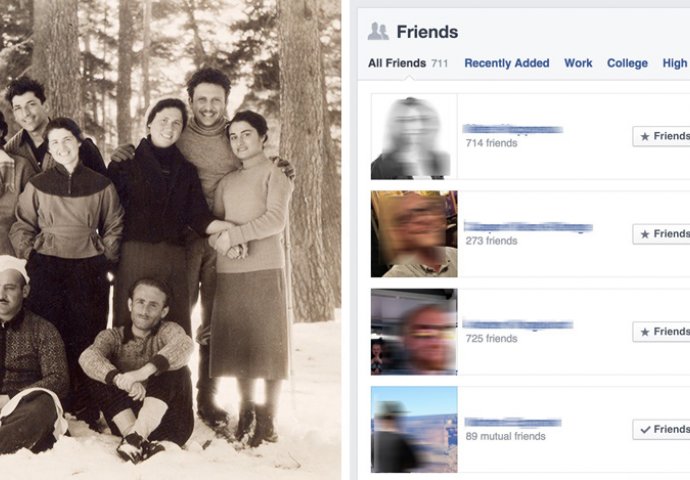Open the High School tab at the edge
This screenshot has height=480, width=690.
(676, 63)
